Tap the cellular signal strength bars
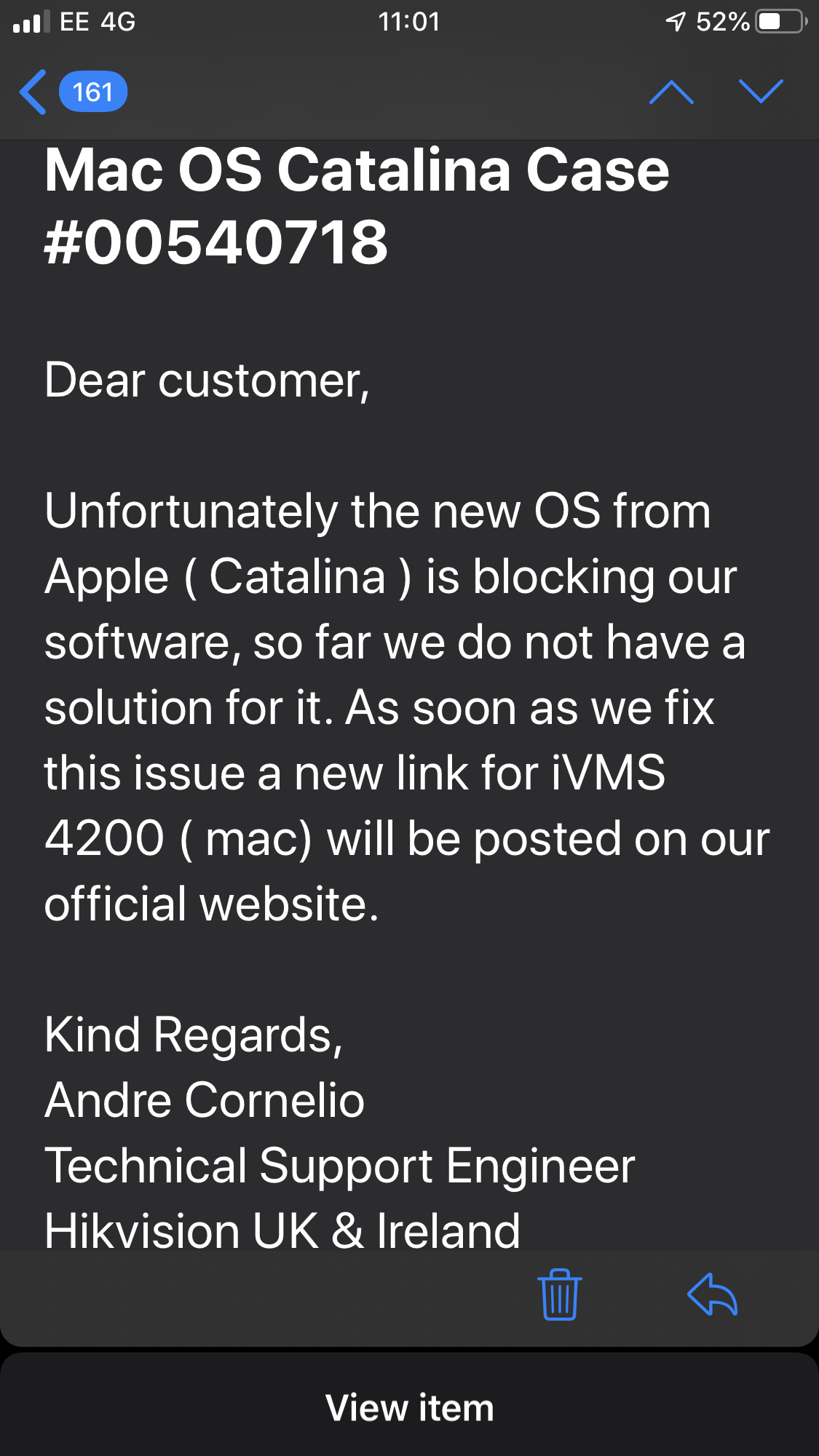 tap(31, 22)
